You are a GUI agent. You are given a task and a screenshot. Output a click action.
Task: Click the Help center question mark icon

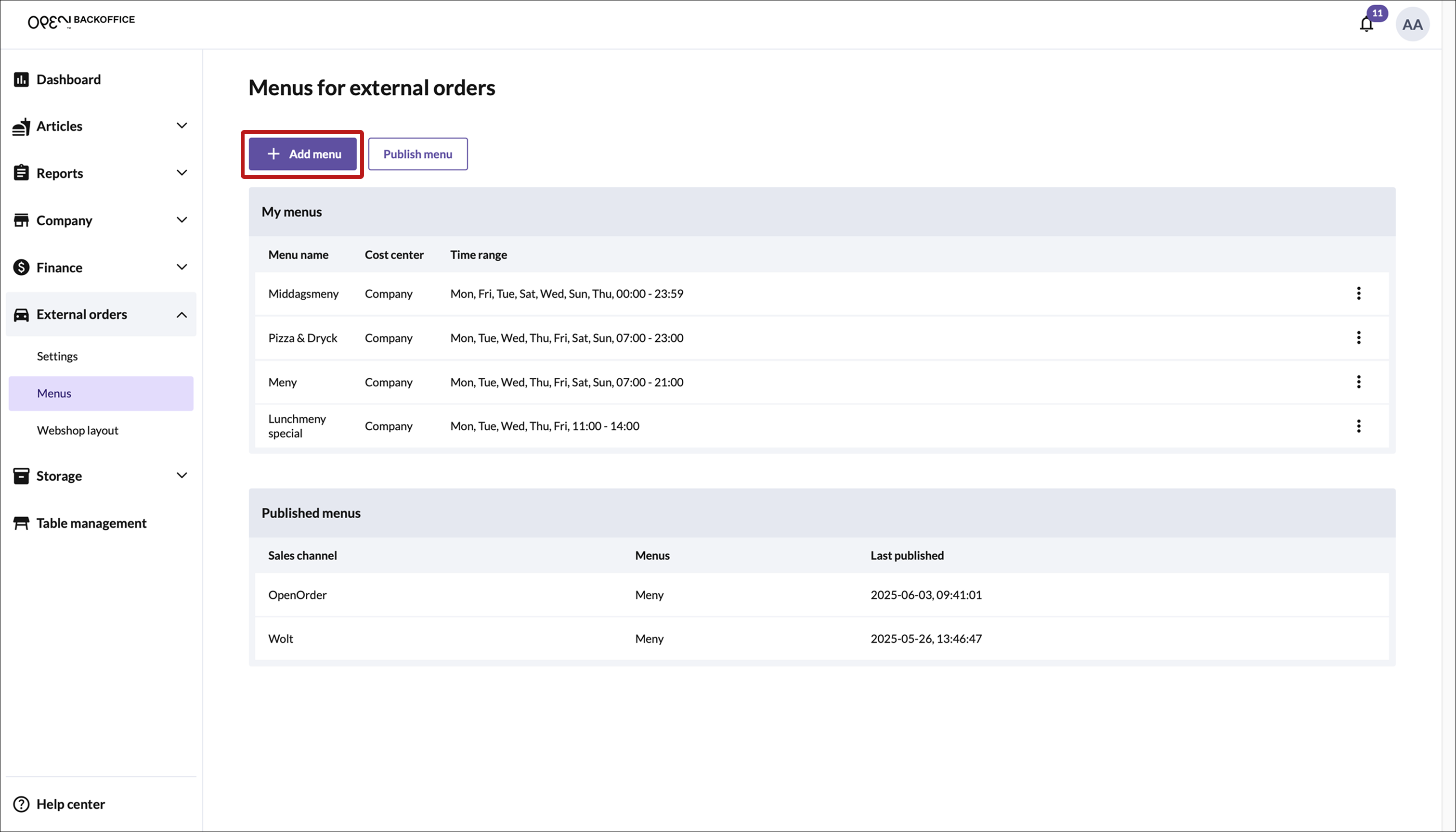click(21, 805)
